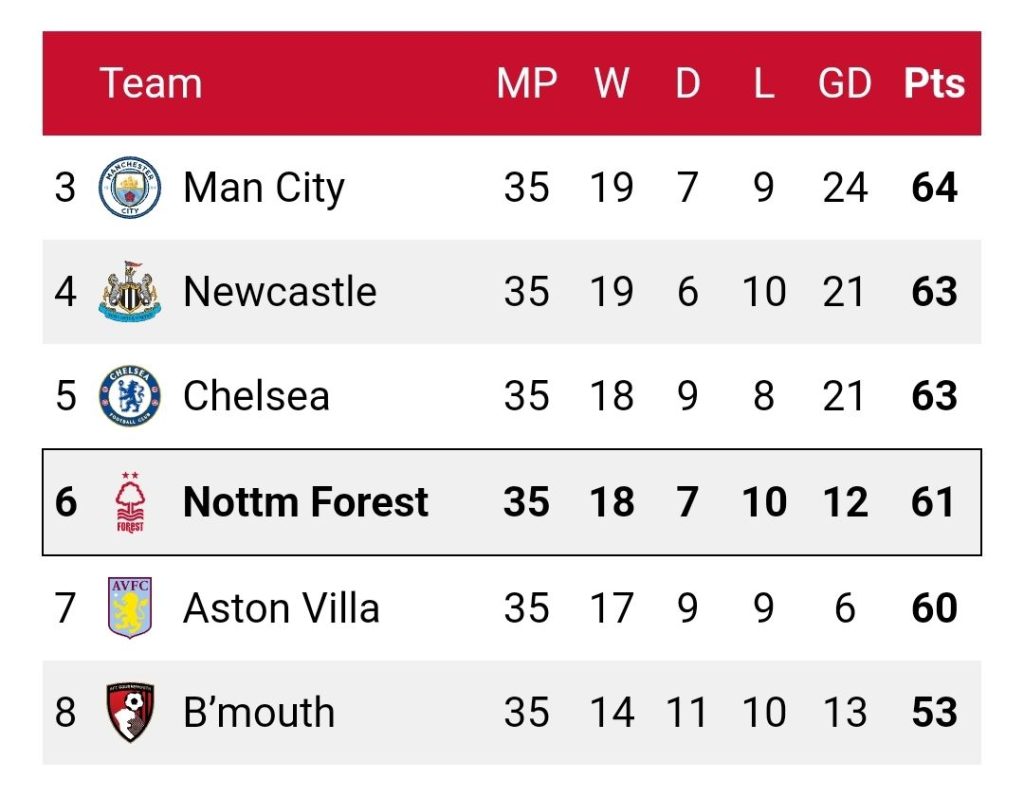This screenshot has height=797, width=1024.
Task: Click the Bournemouth club crest
Action: tap(130, 712)
